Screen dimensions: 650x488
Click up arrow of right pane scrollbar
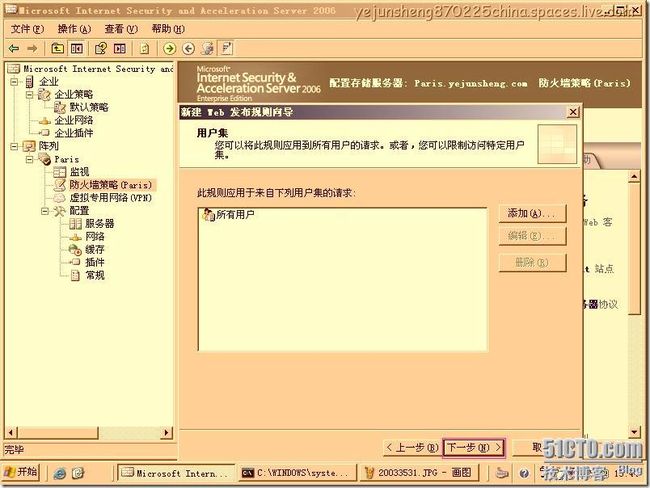[634, 177]
